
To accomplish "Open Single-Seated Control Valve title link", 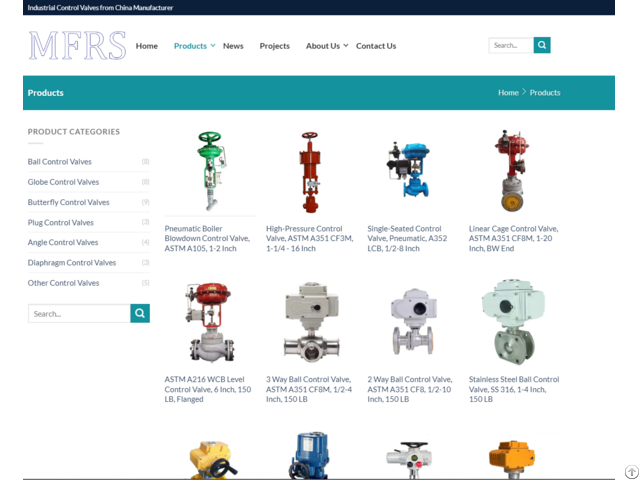I will (407, 238).
